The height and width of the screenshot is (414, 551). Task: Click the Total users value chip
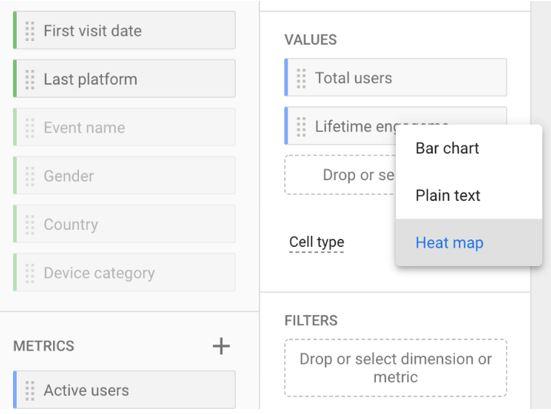point(395,77)
